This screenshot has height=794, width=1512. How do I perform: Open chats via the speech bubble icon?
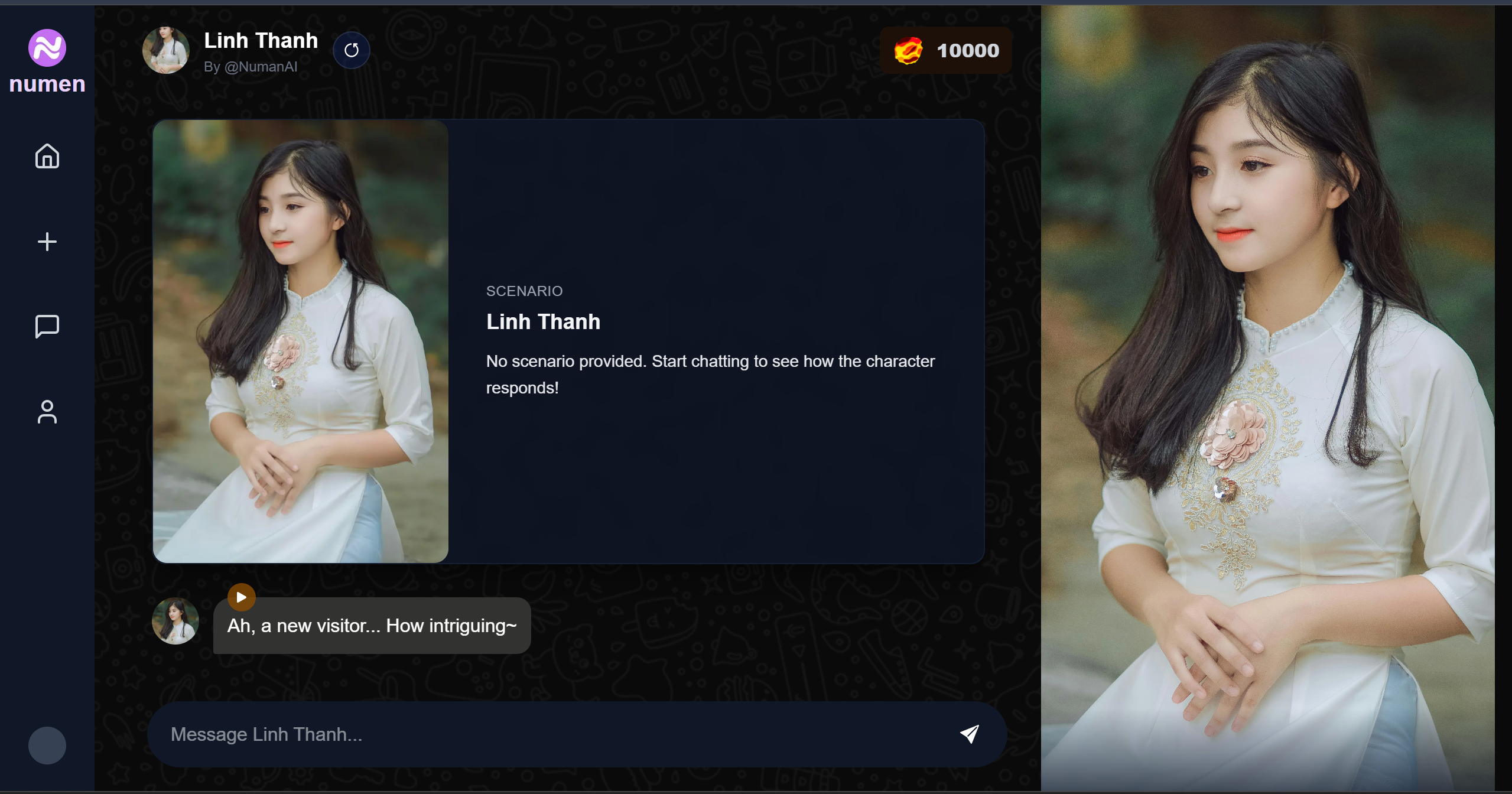coord(47,326)
